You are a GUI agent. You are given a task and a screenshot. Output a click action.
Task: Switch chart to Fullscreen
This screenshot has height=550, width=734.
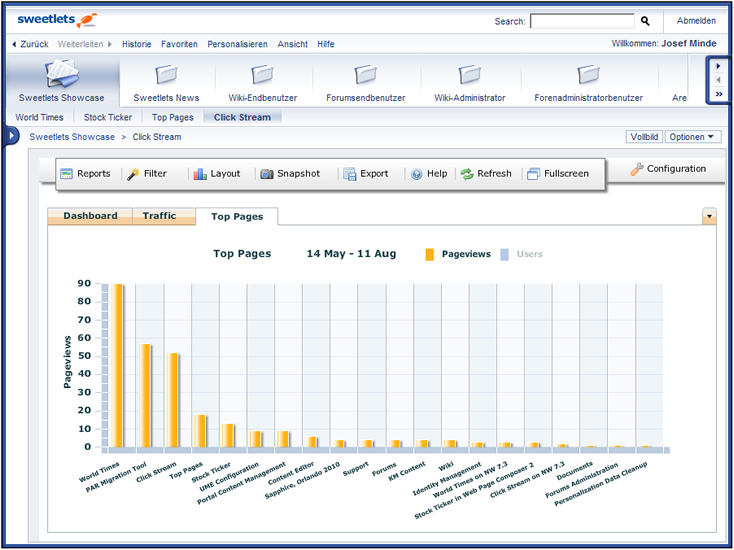click(x=558, y=174)
